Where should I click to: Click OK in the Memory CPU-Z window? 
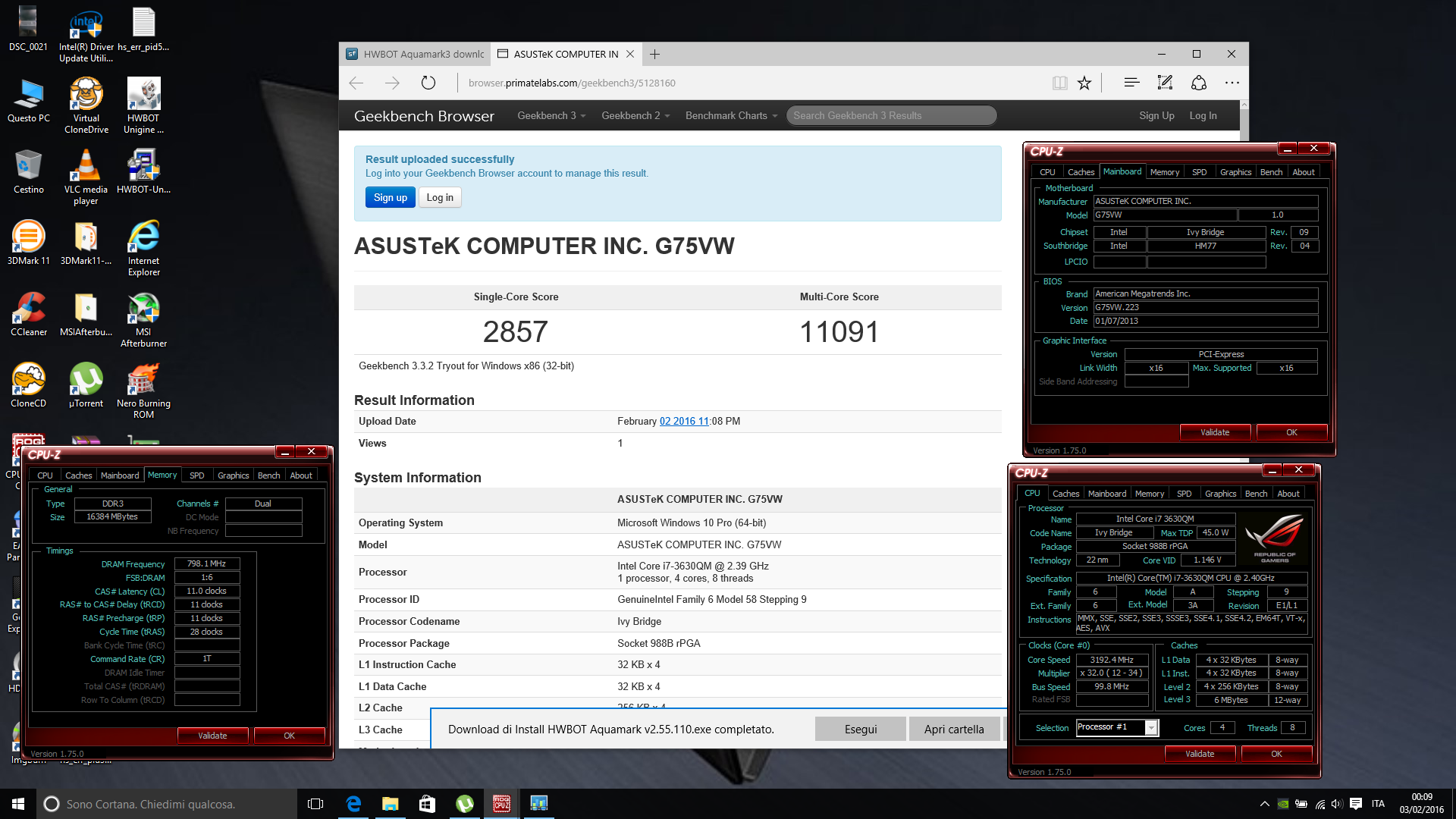pos(289,736)
